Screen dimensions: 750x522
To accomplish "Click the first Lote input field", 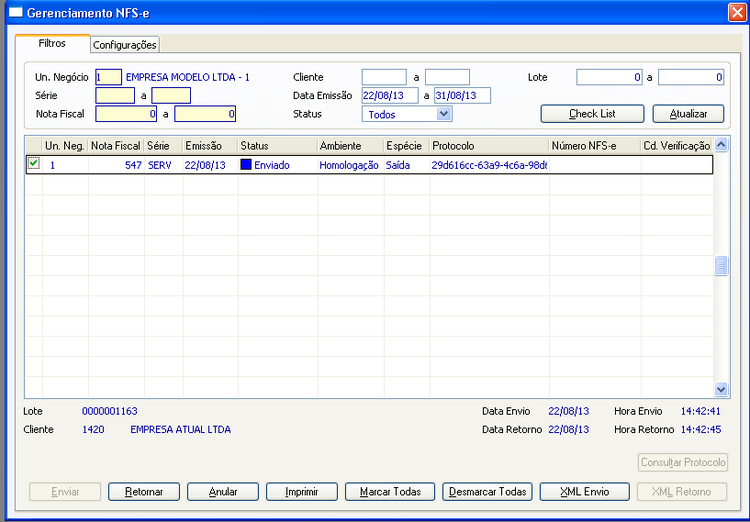I will [609, 77].
